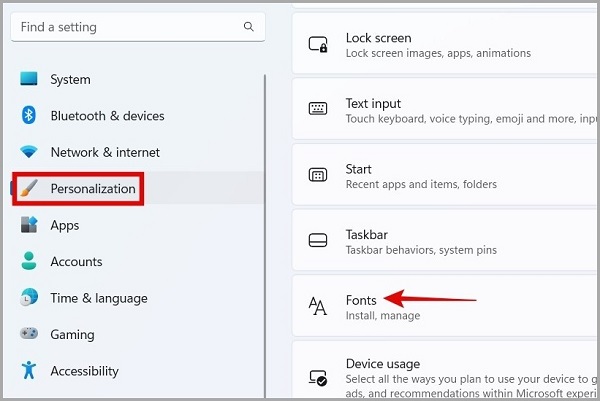Click the Text input keyboard icon
The height and width of the screenshot is (401, 600).
click(318, 108)
